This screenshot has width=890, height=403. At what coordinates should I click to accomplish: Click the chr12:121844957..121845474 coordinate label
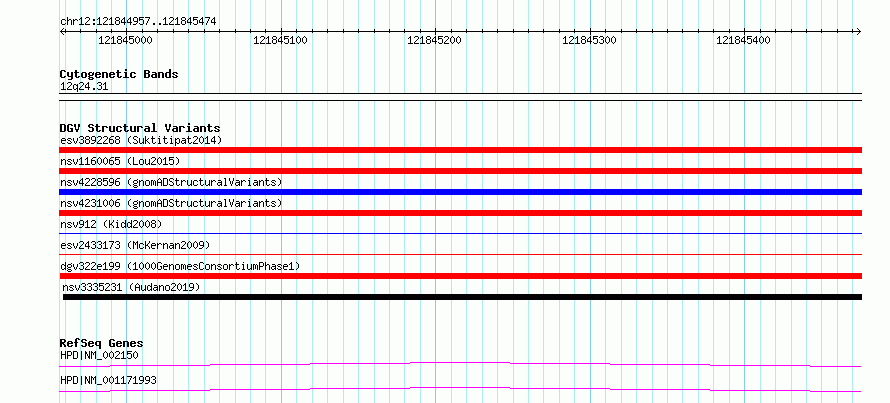(x=138, y=22)
